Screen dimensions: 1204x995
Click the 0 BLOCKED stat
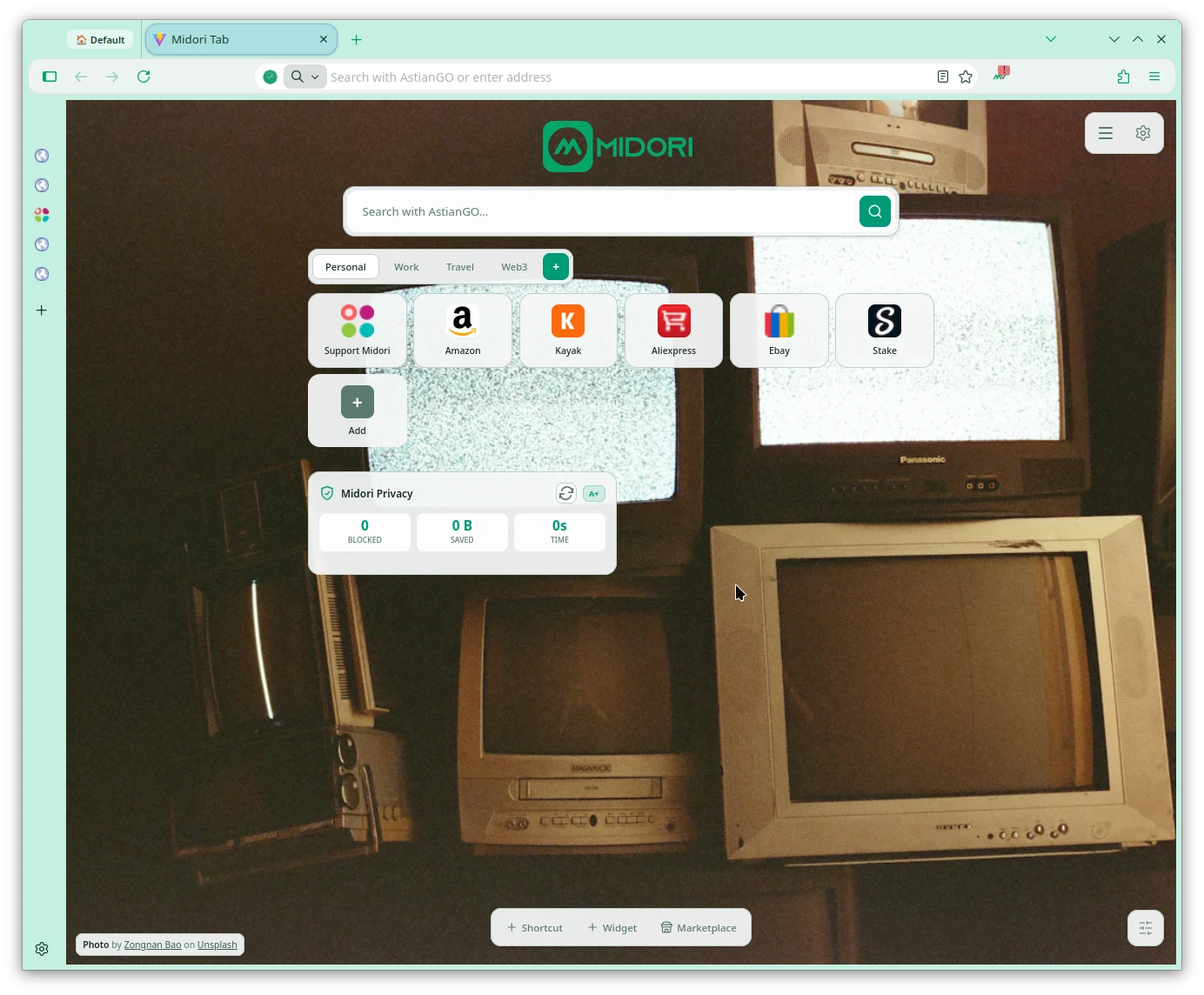tap(365, 531)
